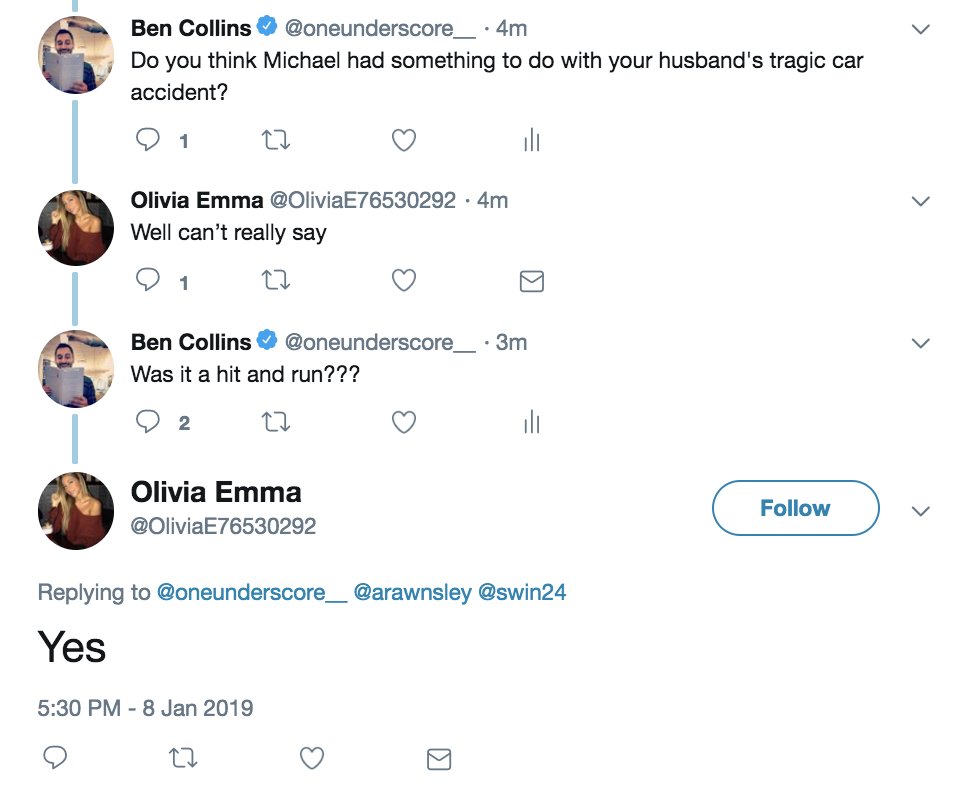
Task: Share the "Yes" tweet via direct message
Action: pyautogui.click(x=438, y=759)
